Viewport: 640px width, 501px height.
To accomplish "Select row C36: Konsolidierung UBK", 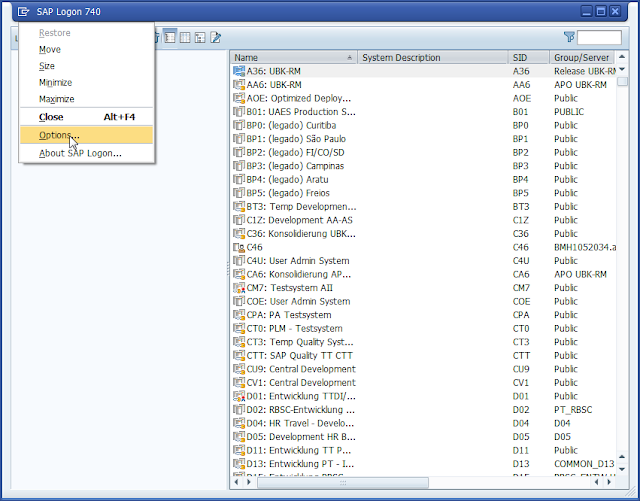I will (424, 234).
